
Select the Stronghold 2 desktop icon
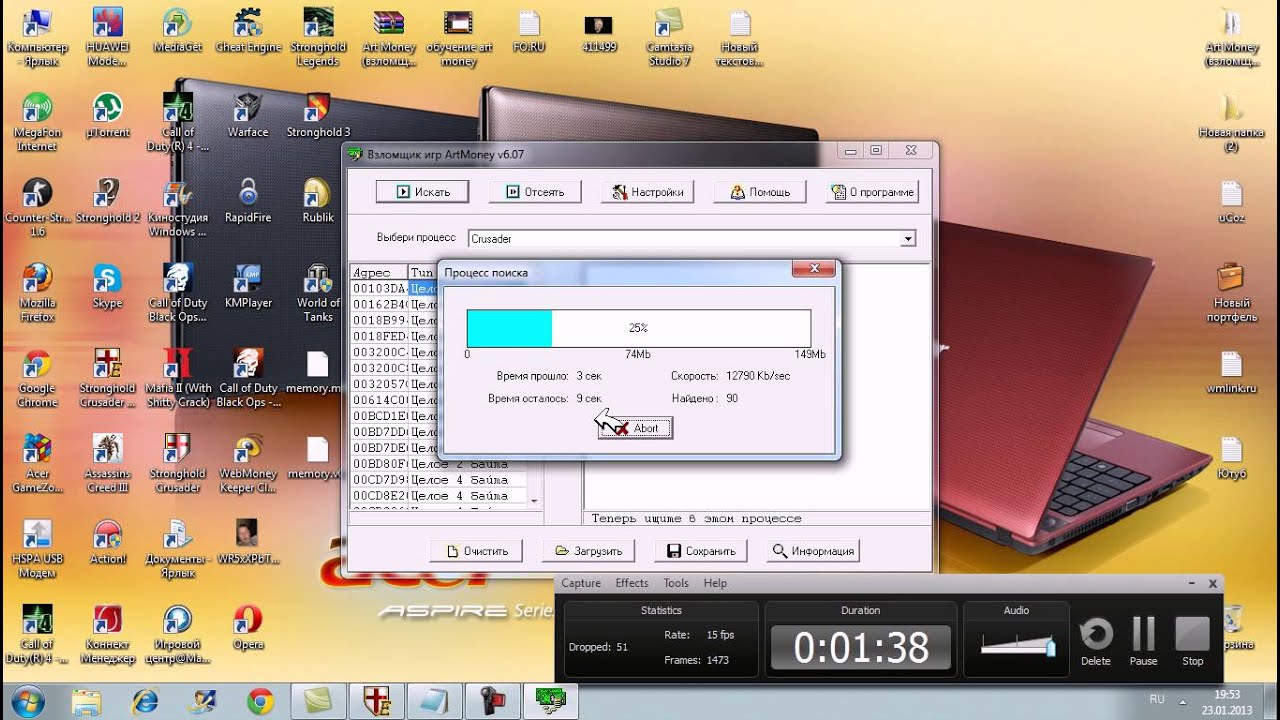[x=108, y=202]
